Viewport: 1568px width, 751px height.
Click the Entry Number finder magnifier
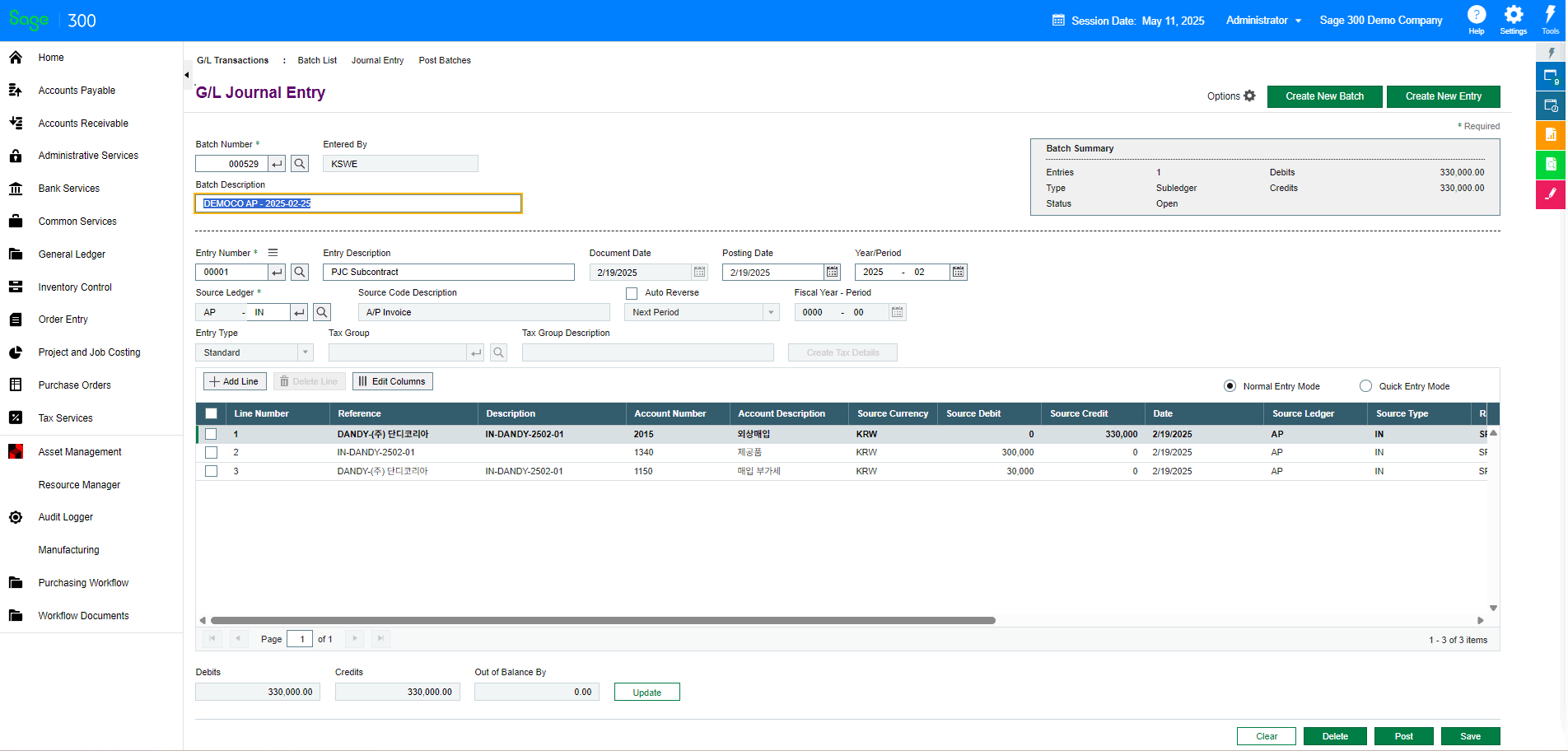(300, 272)
